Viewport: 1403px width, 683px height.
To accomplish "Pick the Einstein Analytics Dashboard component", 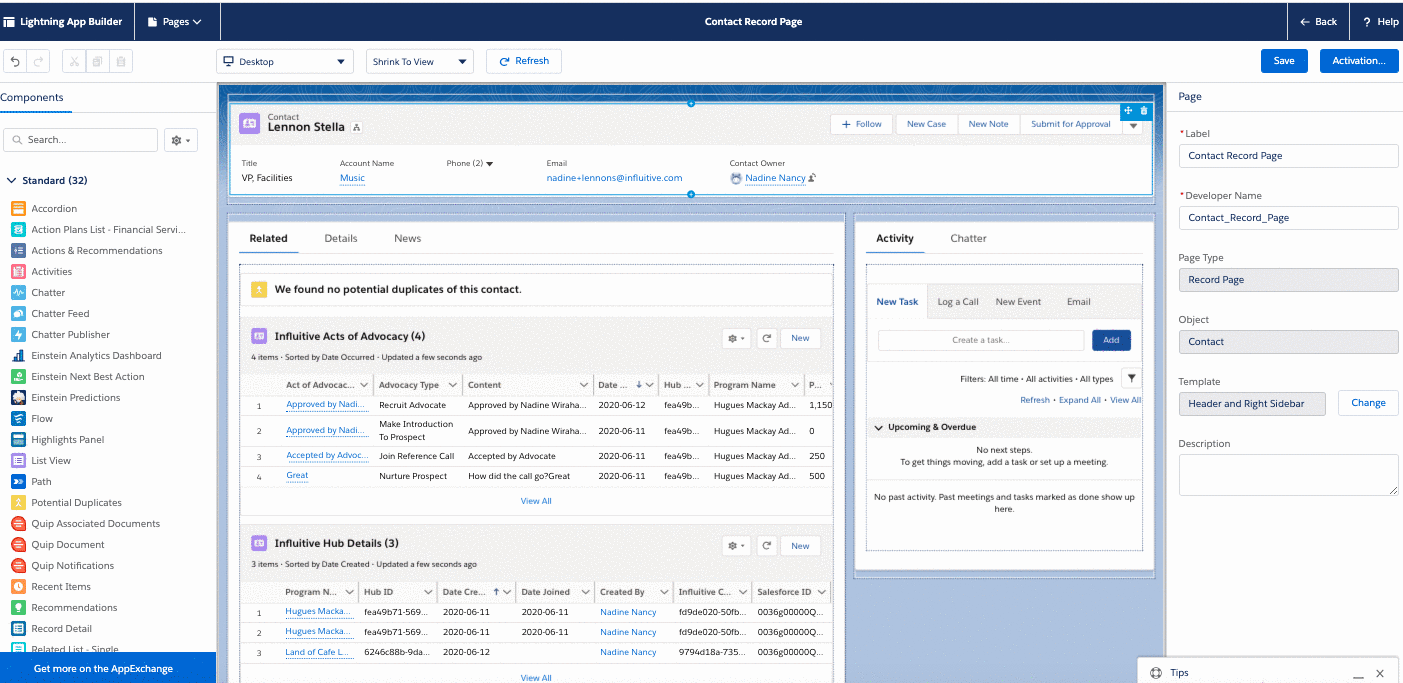I will pyautogui.click(x=95, y=356).
